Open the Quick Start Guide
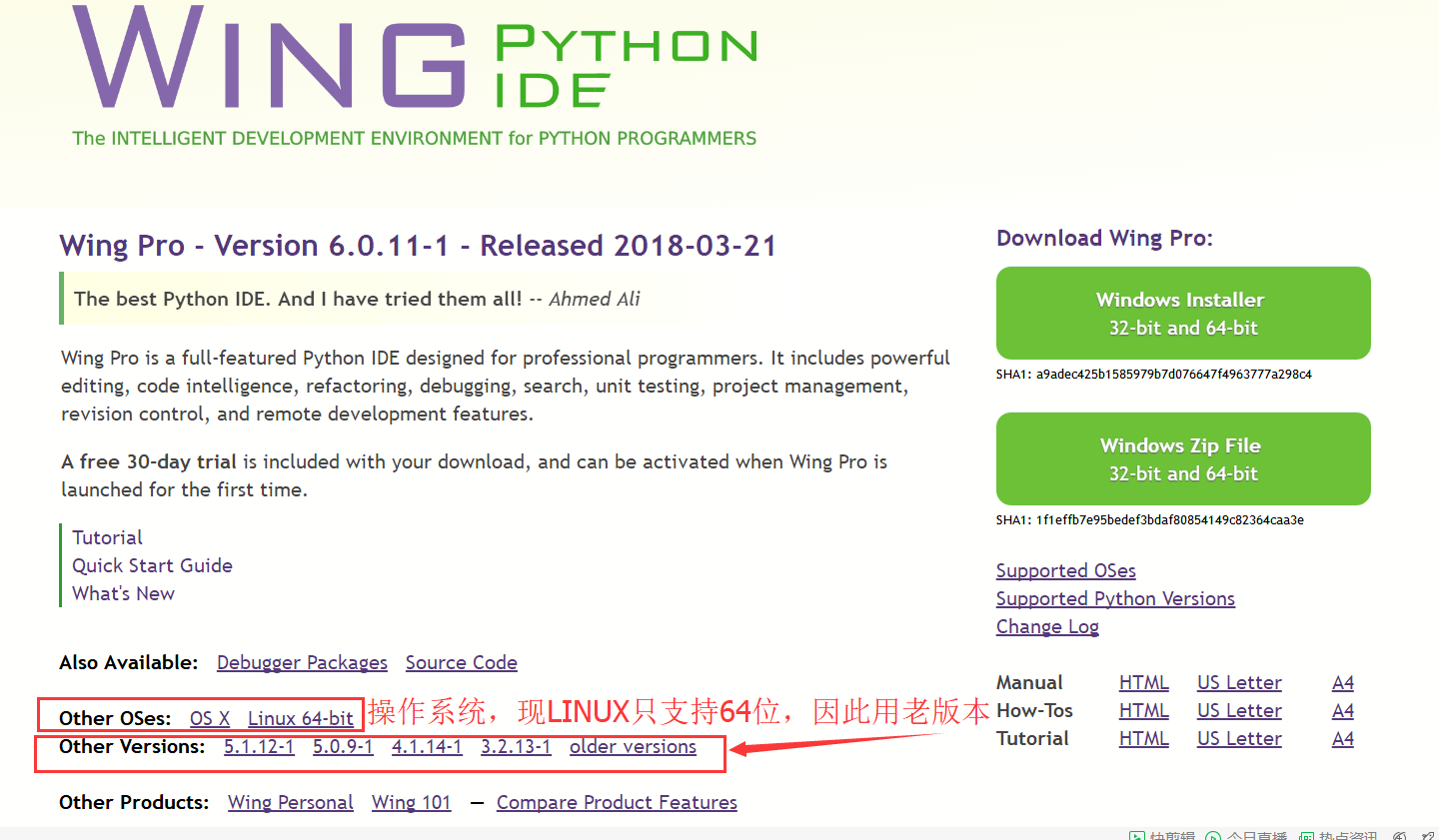 coord(152,565)
